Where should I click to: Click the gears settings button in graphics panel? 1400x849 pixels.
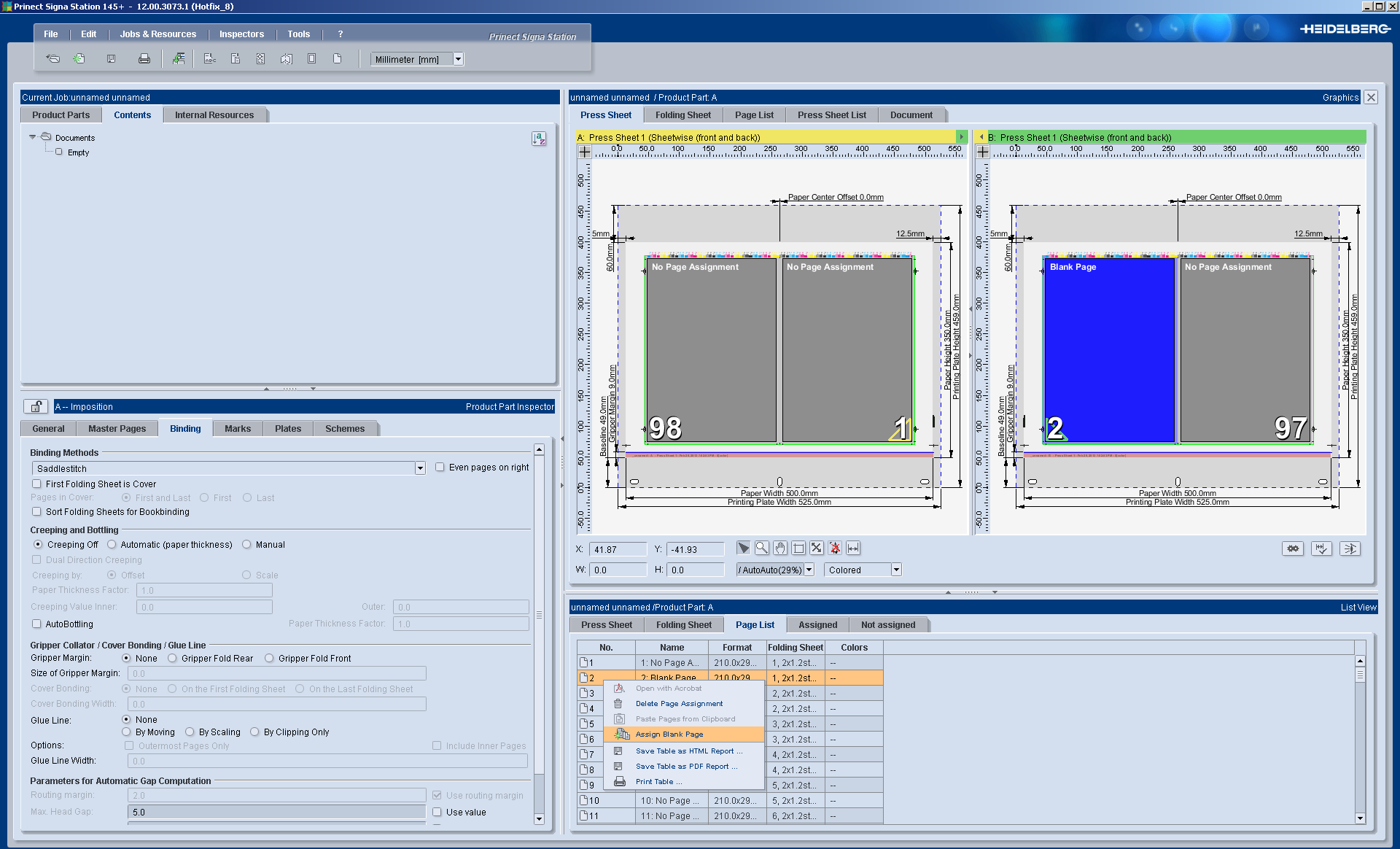1293,548
